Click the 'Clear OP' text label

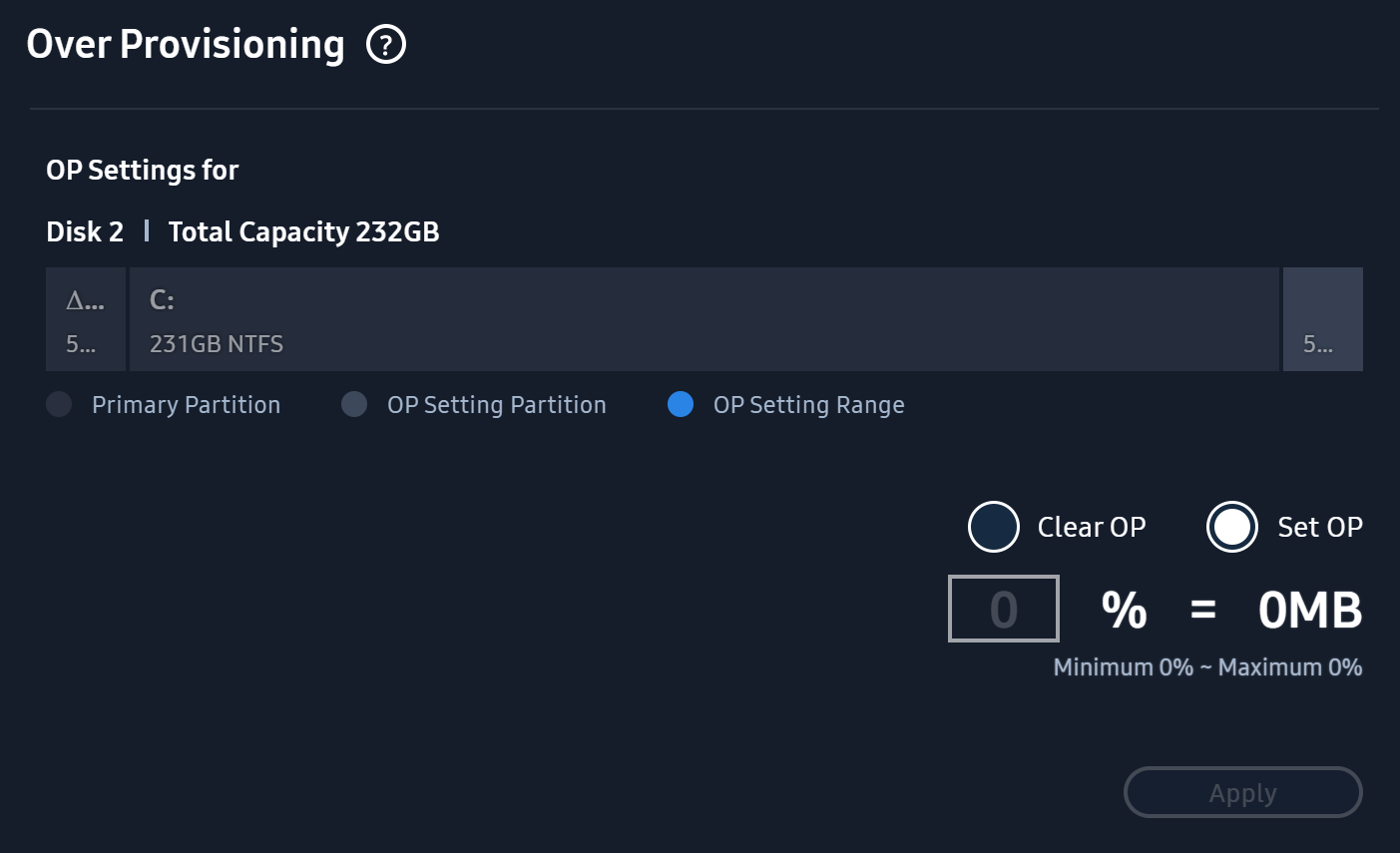[1092, 527]
